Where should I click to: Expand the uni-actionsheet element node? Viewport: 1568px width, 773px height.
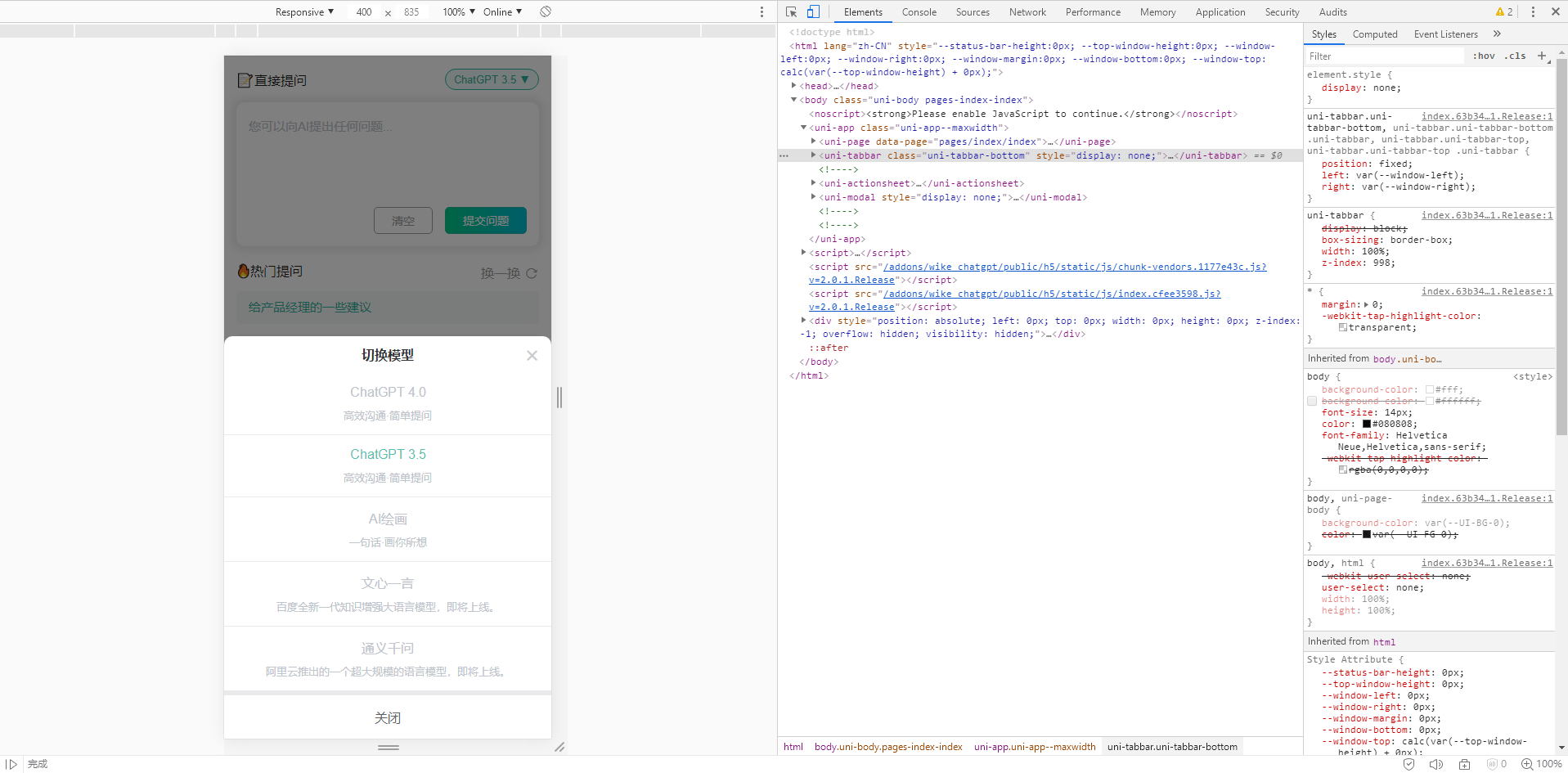[813, 183]
